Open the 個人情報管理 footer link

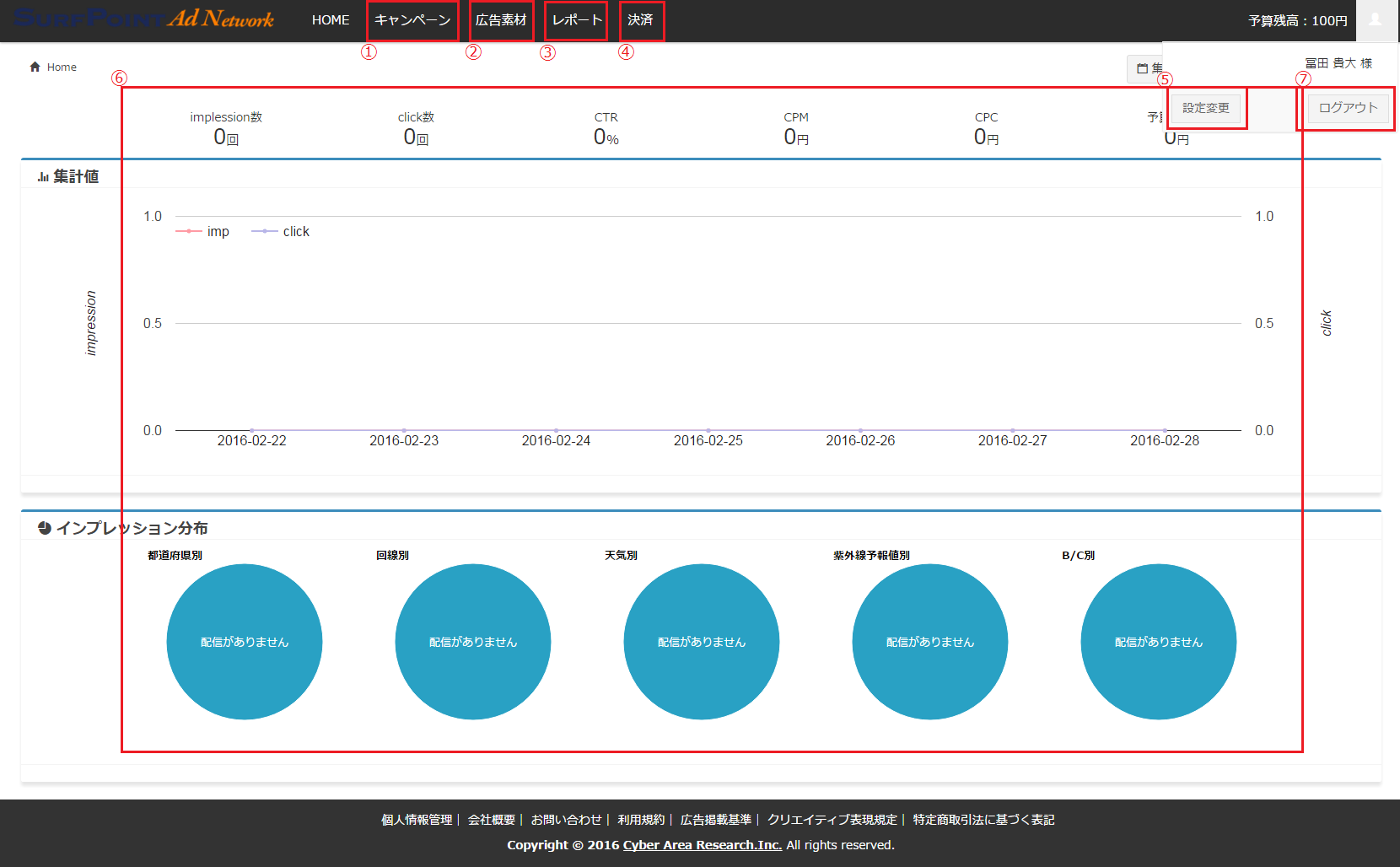(x=417, y=820)
